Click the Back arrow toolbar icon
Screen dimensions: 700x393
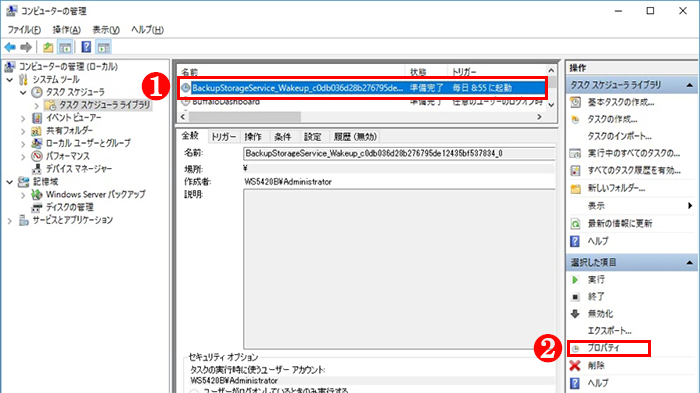(10, 47)
